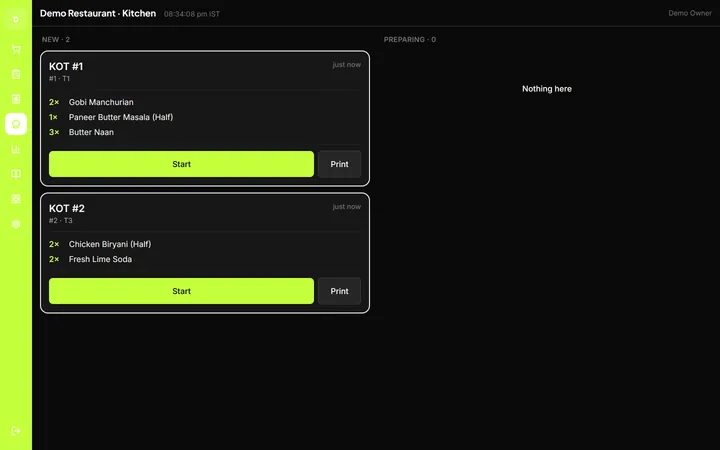The image size is (720, 450).
Task: Click the KOT #2 card title
Action: coord(67,208)
